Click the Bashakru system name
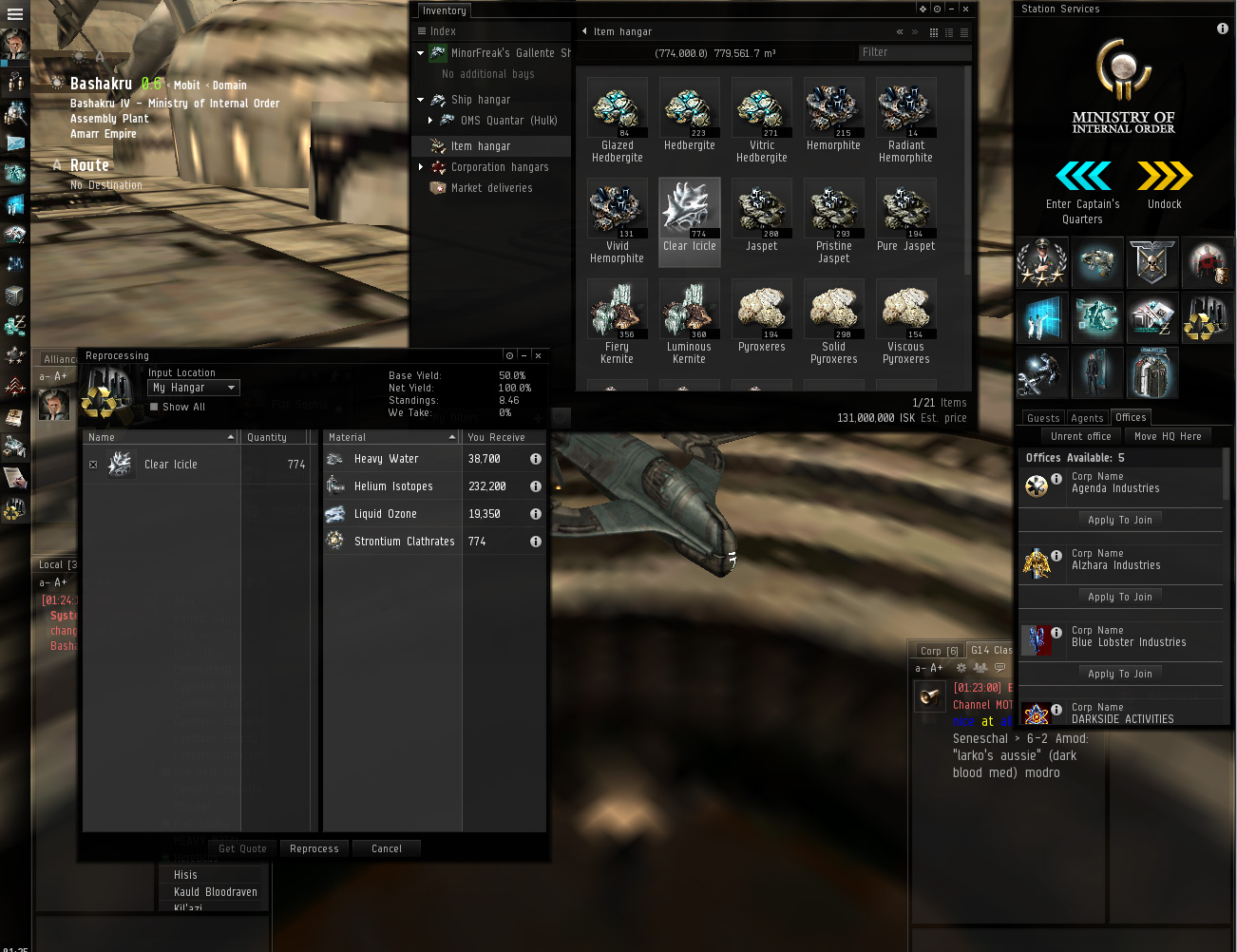The image size is (1237, 952). (x=101, y=84)
